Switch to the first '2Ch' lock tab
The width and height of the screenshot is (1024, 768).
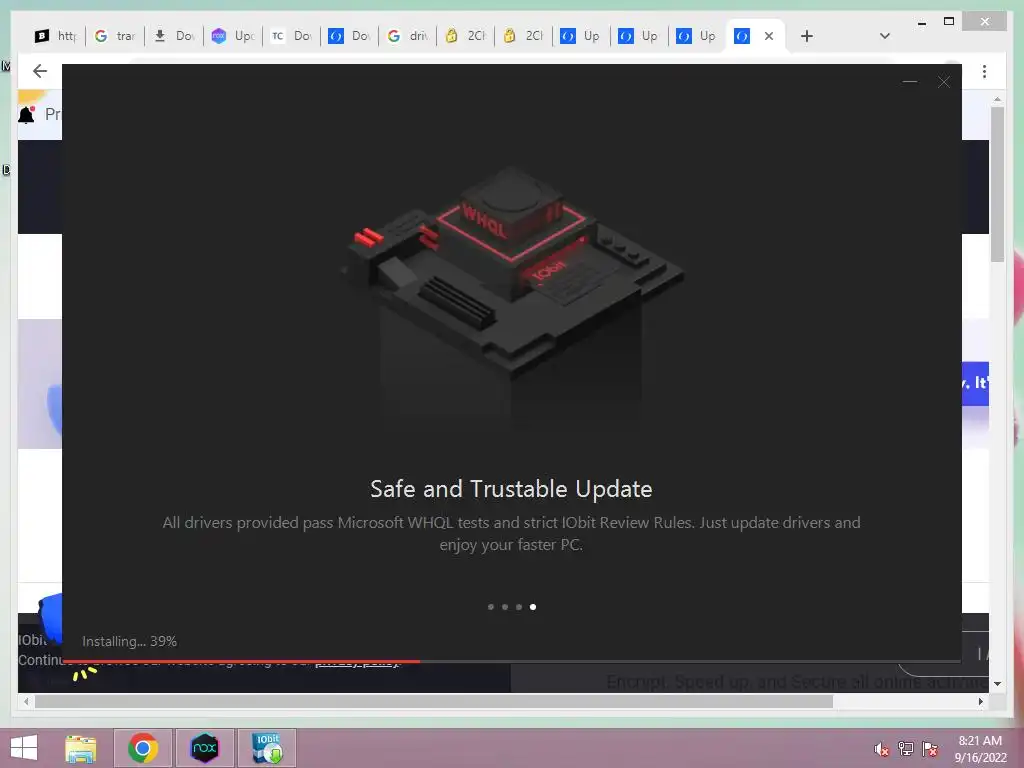tap(466, 36)
